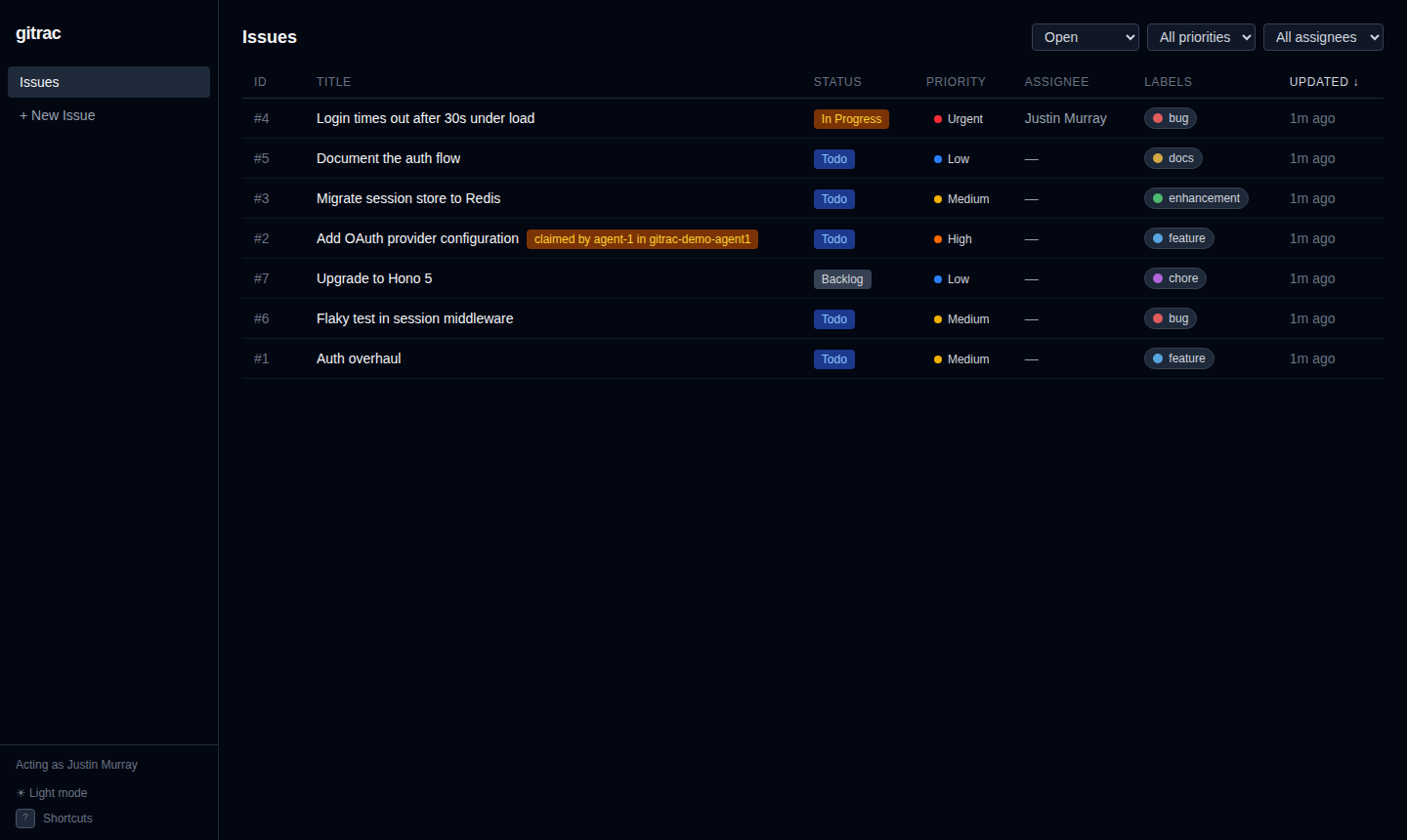Image resolution: width=1407 pixels, height=840 pixels.
Task: Click the chore label chip
Action: pyautogui.click(x=1175, y=278)
